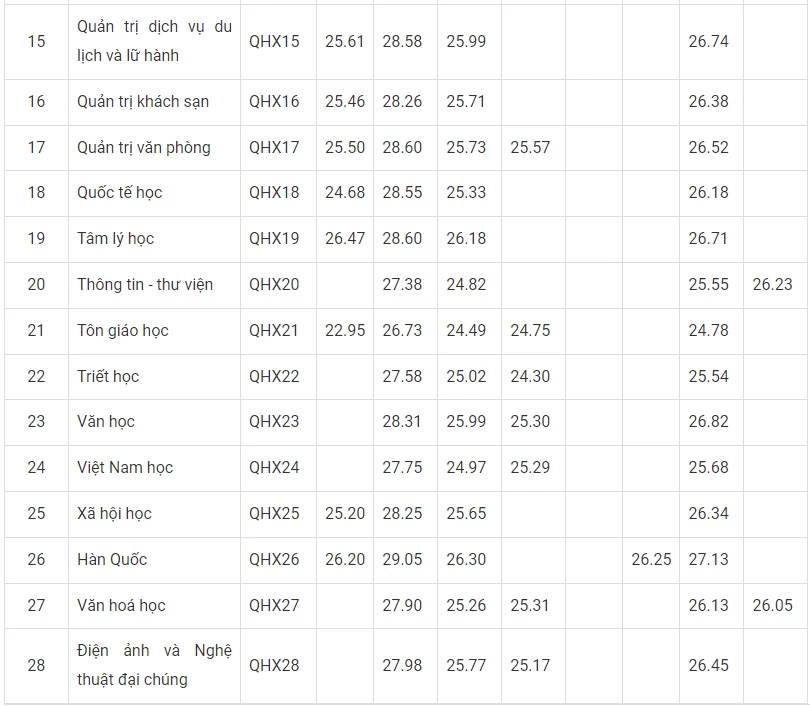Screen dimensions: 810x706
Task: Click the 26.25 score cell
Action: click(x=651, y=560)
